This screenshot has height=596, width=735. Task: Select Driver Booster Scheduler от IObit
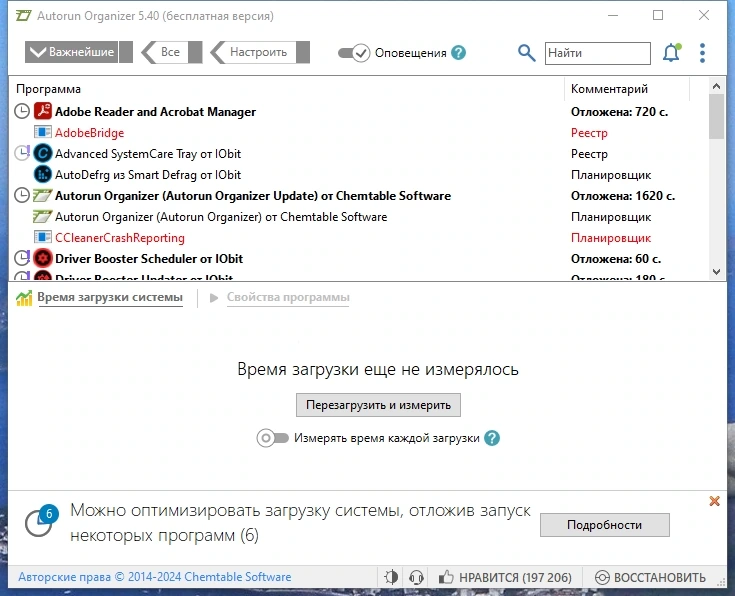pyautogui.click(x=149, y=259)
